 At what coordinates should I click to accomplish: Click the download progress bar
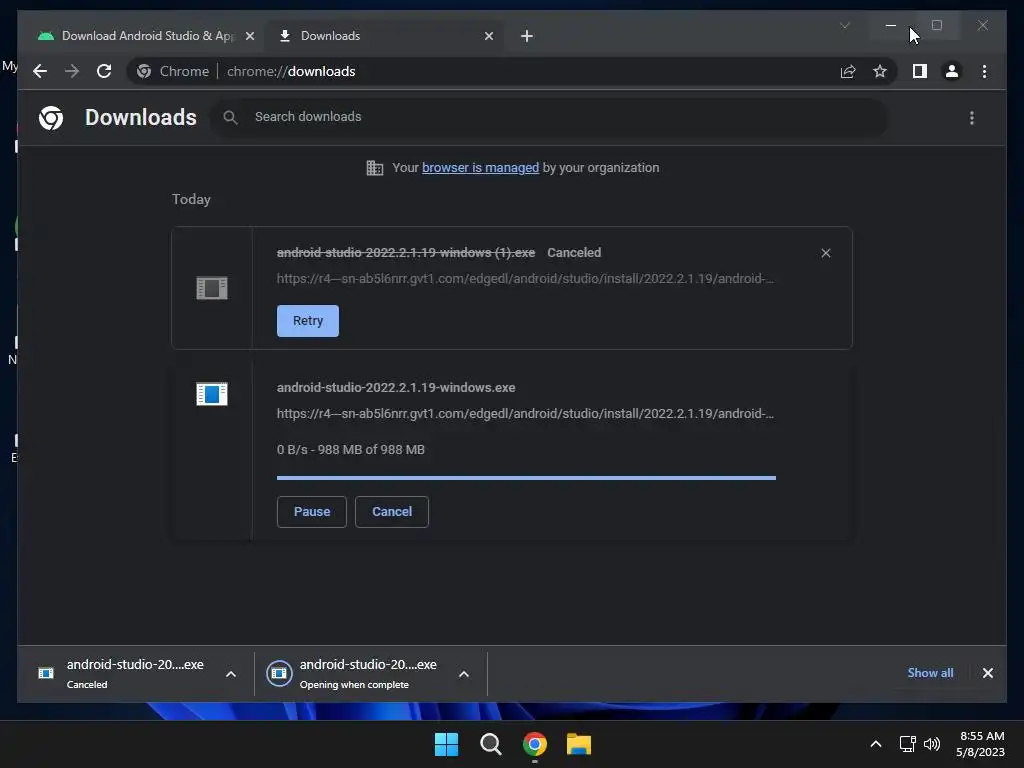tap(526, 478)
